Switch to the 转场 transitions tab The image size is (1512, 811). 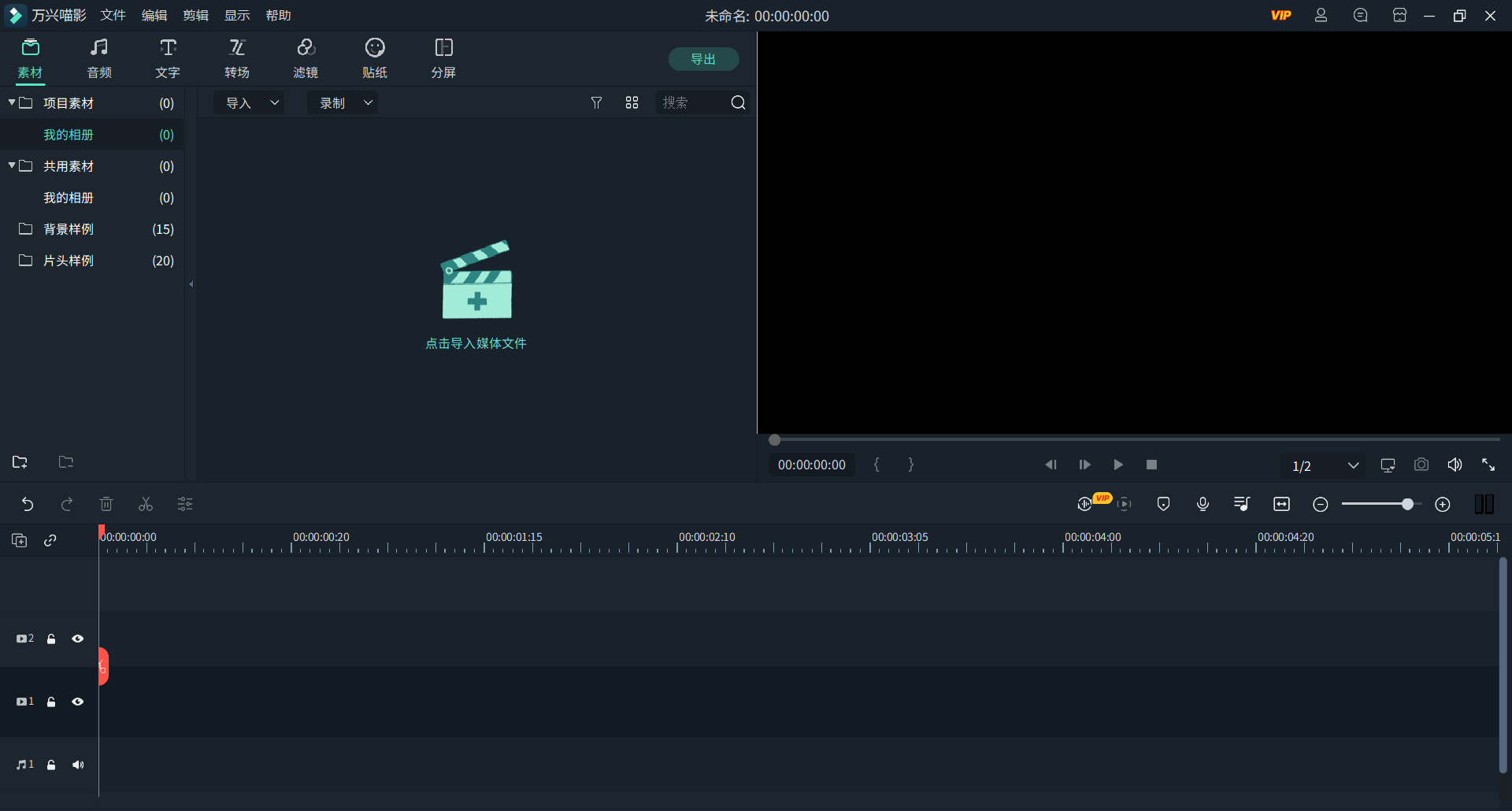click(236, 58)
